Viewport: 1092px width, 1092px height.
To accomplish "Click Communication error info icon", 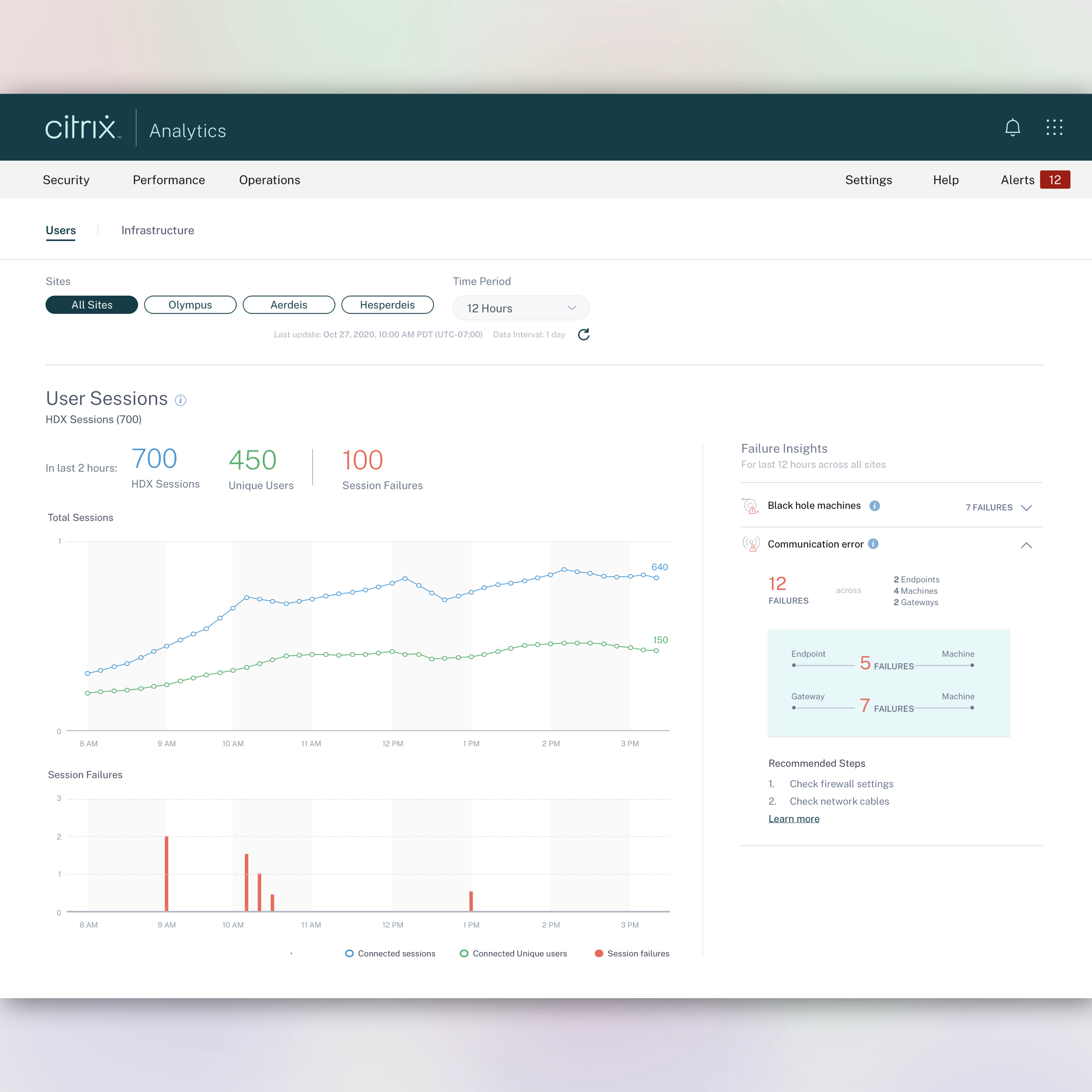I will coord(873,544).
